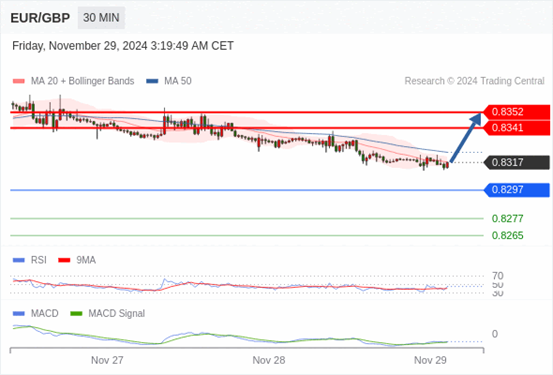
Task: Click the MA 20 + Bollinger Bands legend swatch
Action: (x=19, y=81)
